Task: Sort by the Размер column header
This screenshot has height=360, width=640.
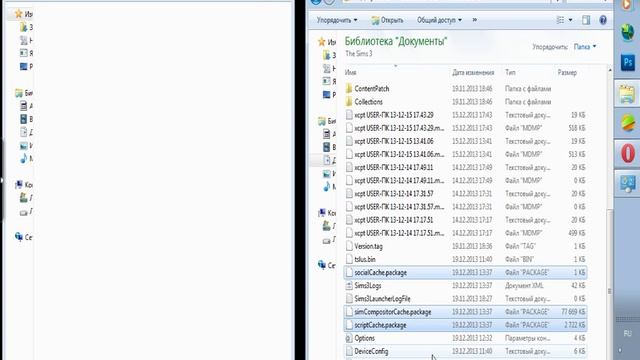Action: pyautogui.click(x=567, y=73)
